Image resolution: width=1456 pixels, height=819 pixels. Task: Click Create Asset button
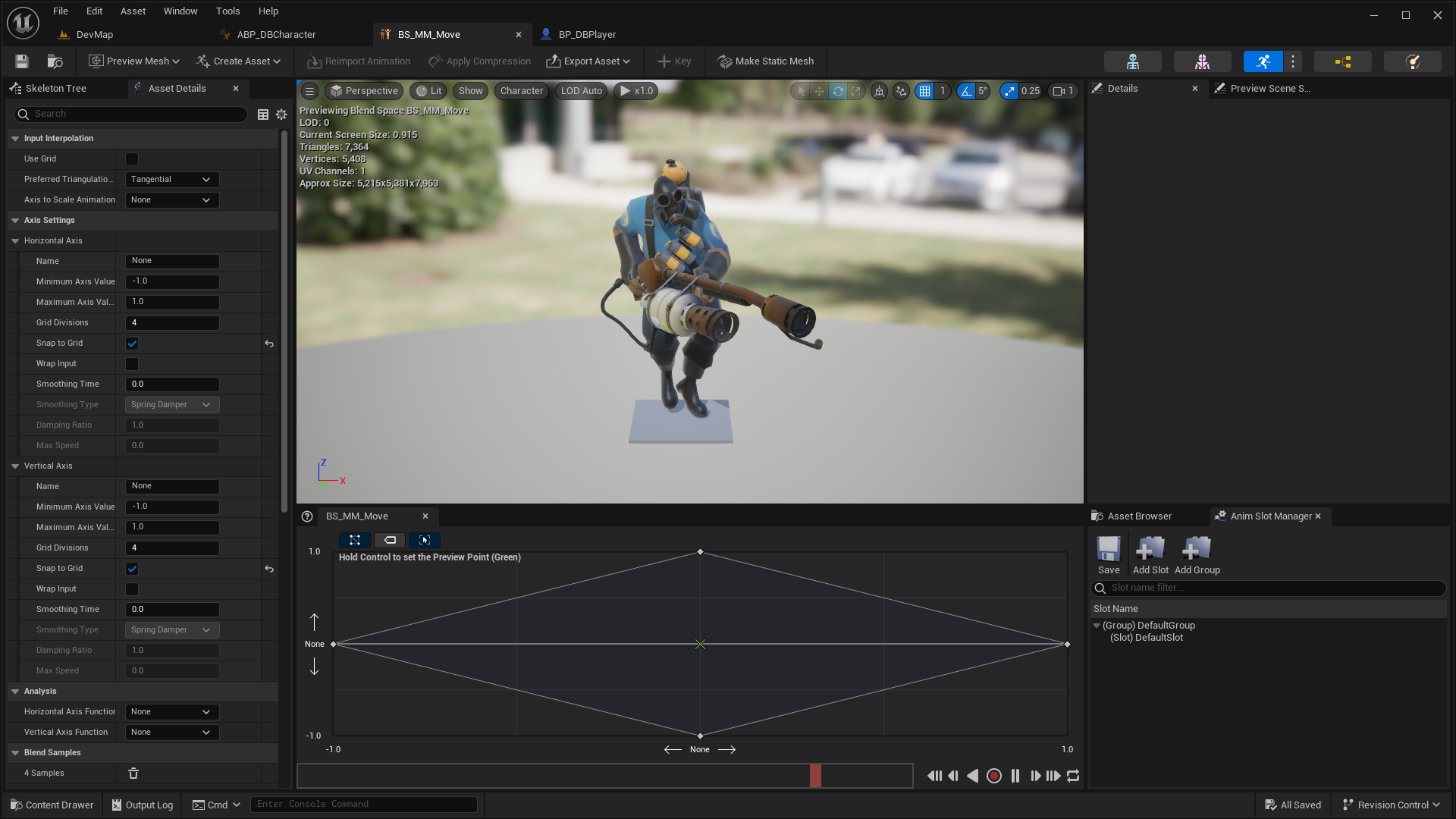pyautogui.click(x=238, y=61)
